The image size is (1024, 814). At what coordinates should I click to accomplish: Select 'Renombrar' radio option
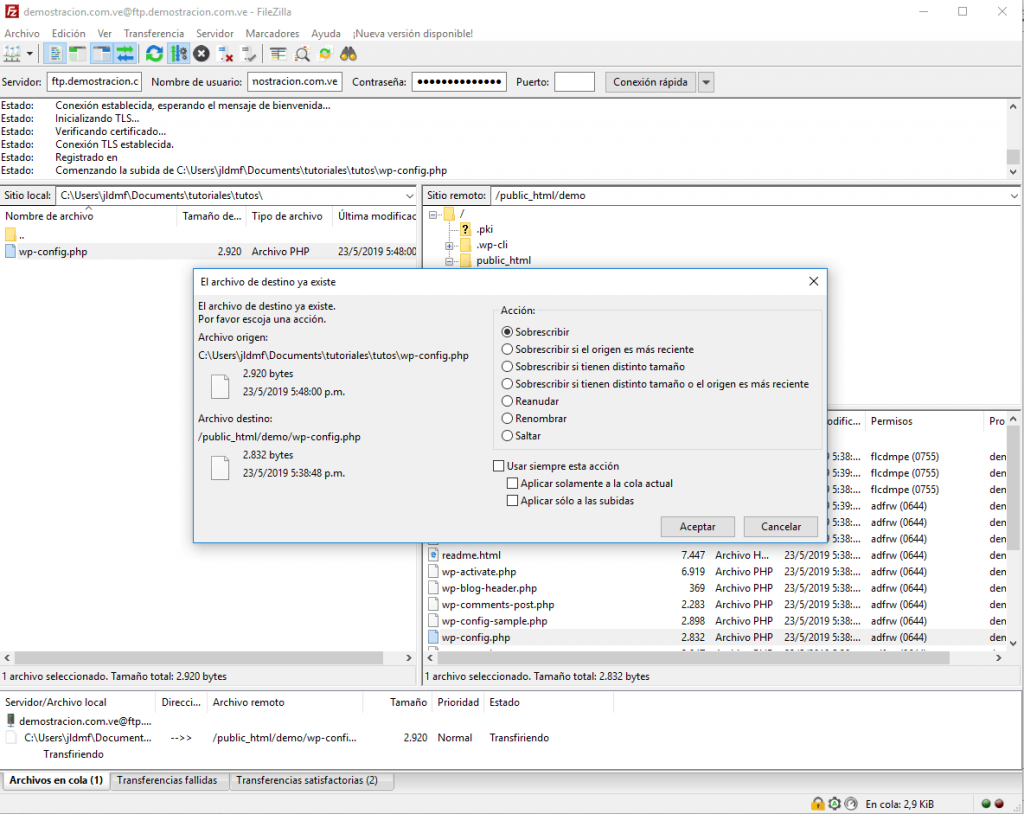[x=507, y=419]
